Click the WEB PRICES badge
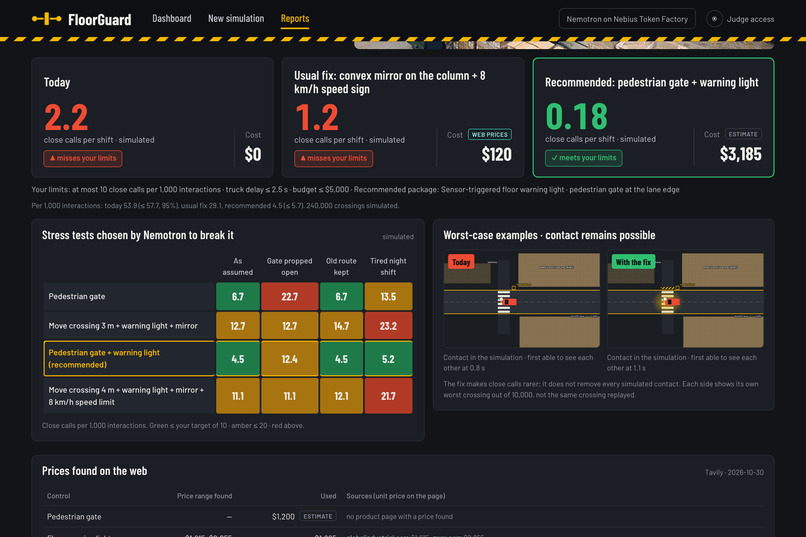 pyautogui.click(x=489, y=135)
